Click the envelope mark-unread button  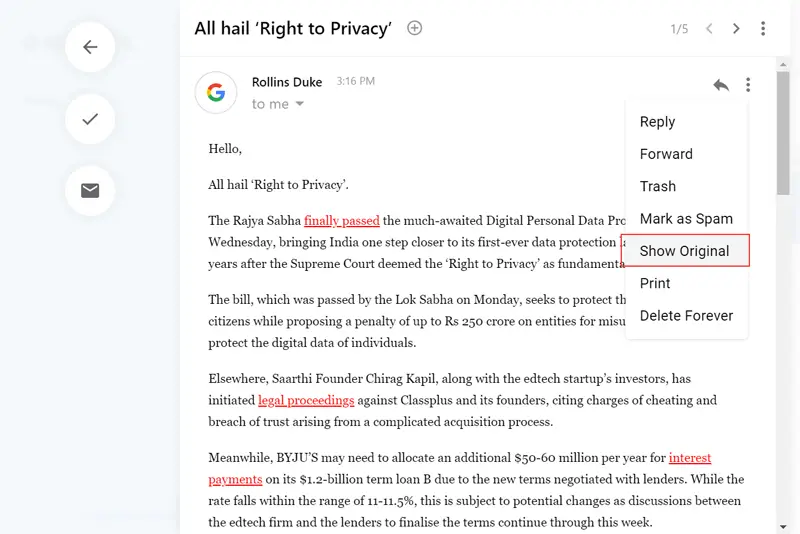(90, 190)
